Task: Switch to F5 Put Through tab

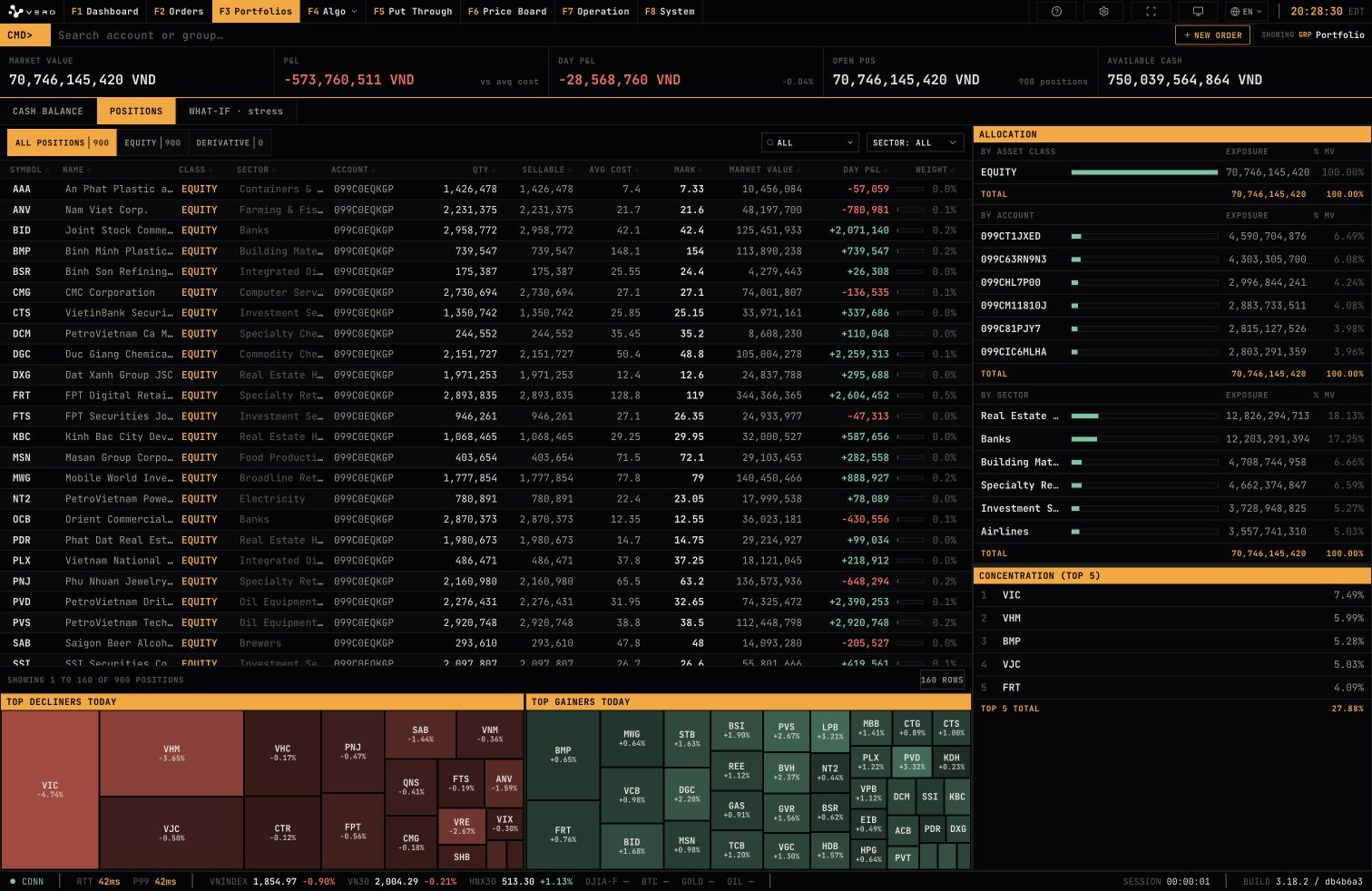Action: tap(413, 12)
